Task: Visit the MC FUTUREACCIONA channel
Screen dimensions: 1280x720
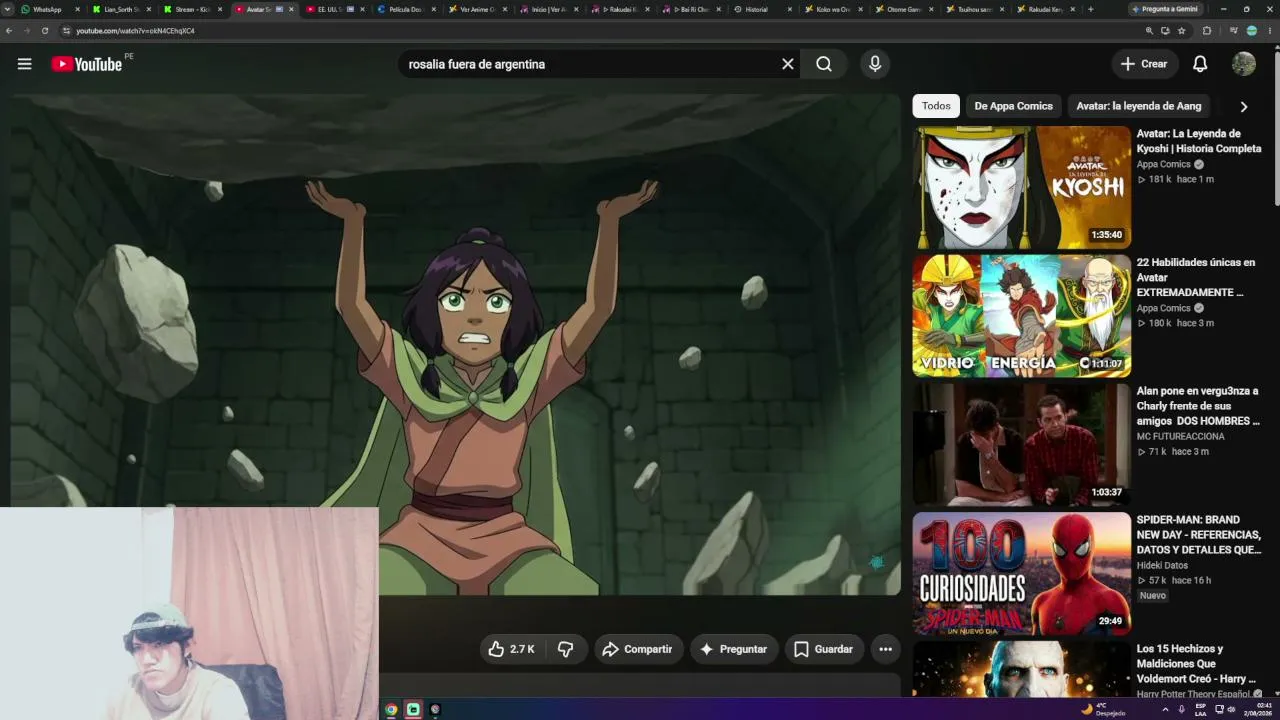Action: [x=1180, y=436]
